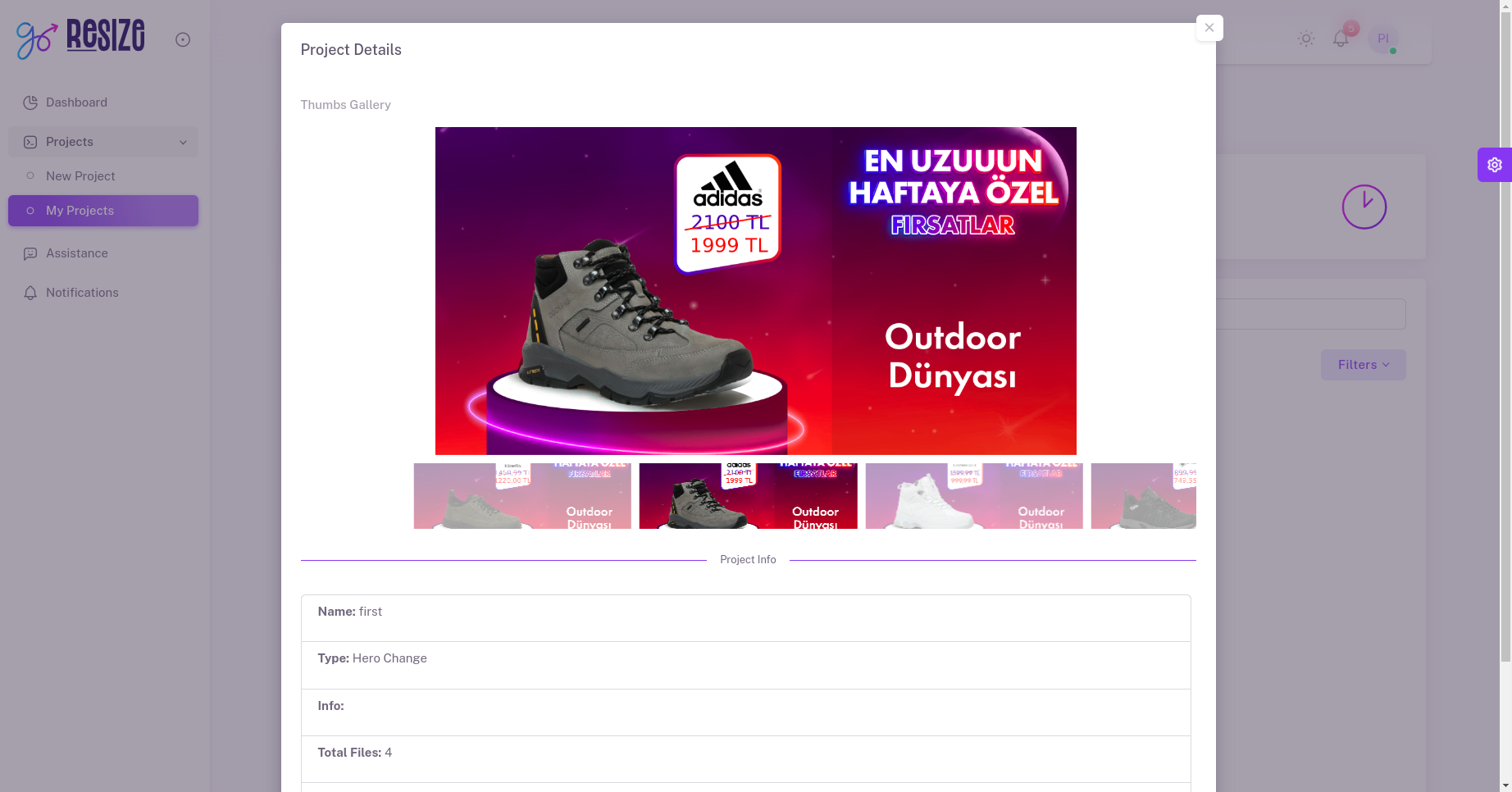
Task: Open the purple settings gear customizer
Action: tap(1495, 165)
